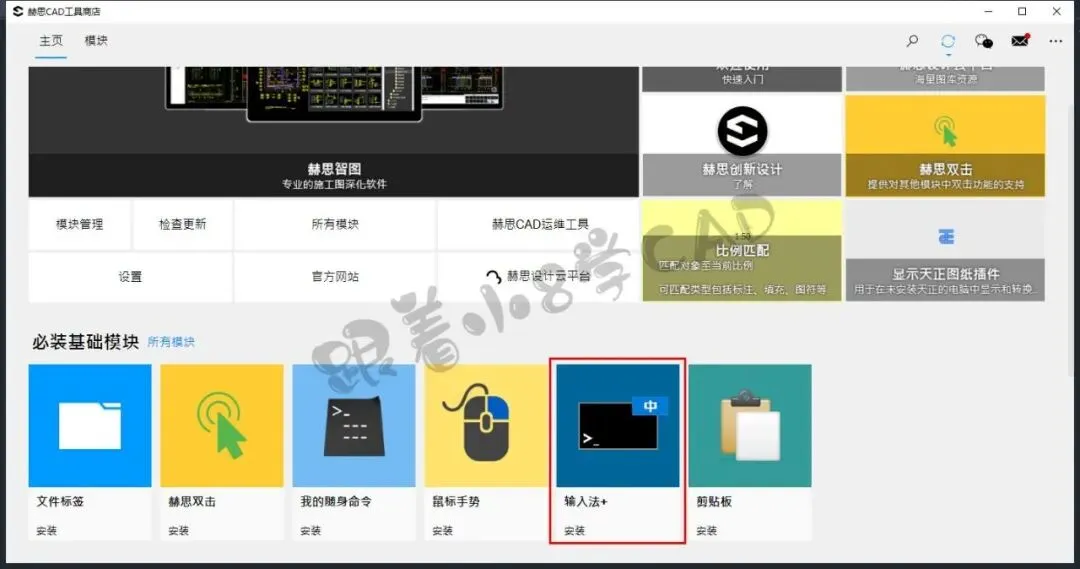1080x569 pixels.
Task: Click the 我的随身命令 script icon
Action: point(354,426)
